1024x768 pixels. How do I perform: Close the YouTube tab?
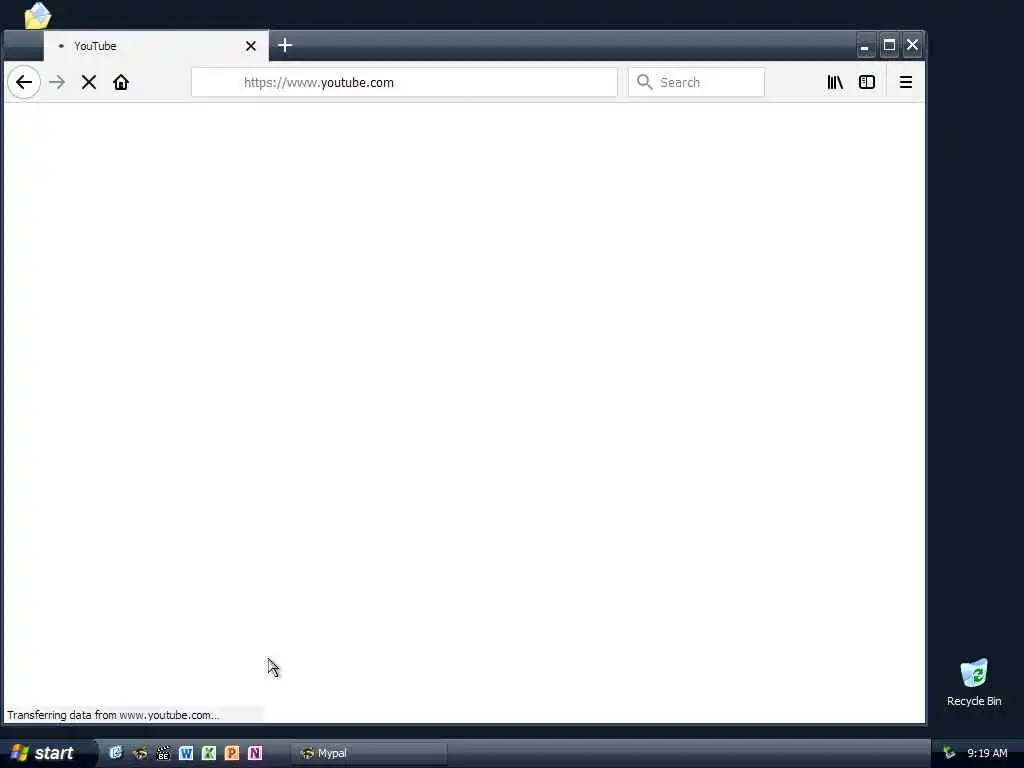click(x=251, y=46)
